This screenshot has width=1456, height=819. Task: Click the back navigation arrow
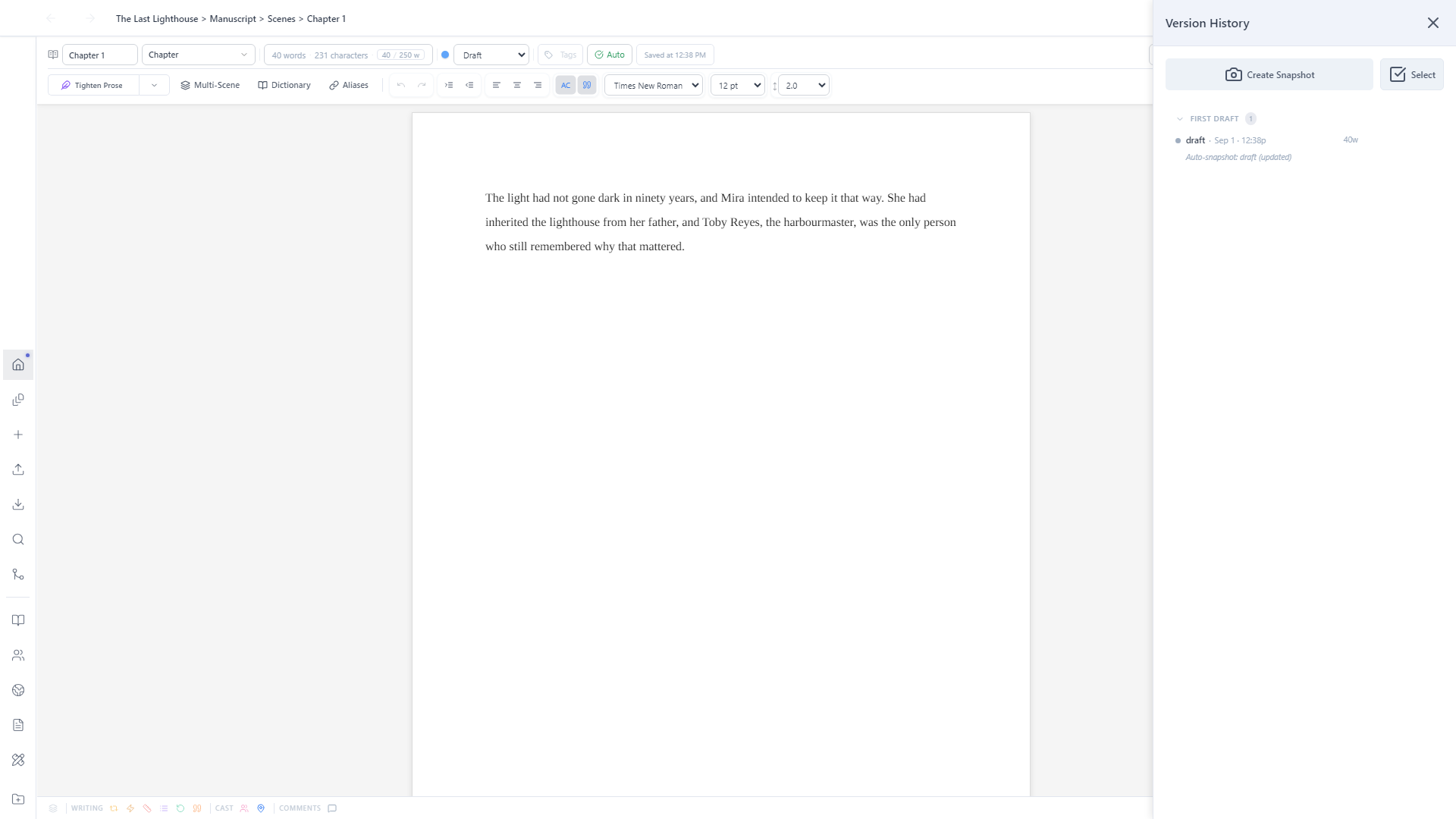[x=51, y=18]
